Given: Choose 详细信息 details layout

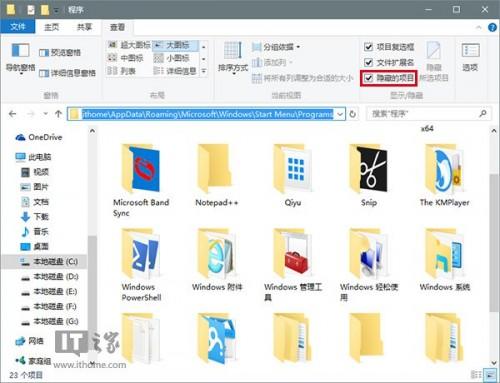Looking at the screenshot, I should coord(175,71).
